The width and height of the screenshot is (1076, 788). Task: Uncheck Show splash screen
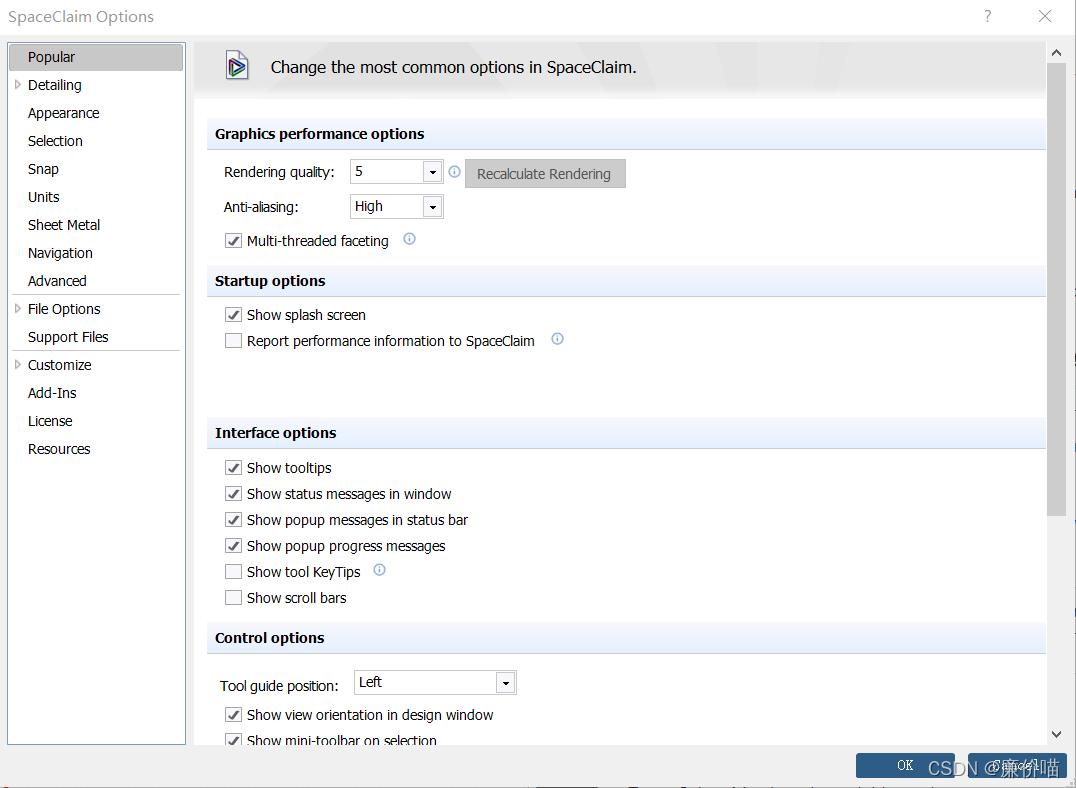pos(233,315)
